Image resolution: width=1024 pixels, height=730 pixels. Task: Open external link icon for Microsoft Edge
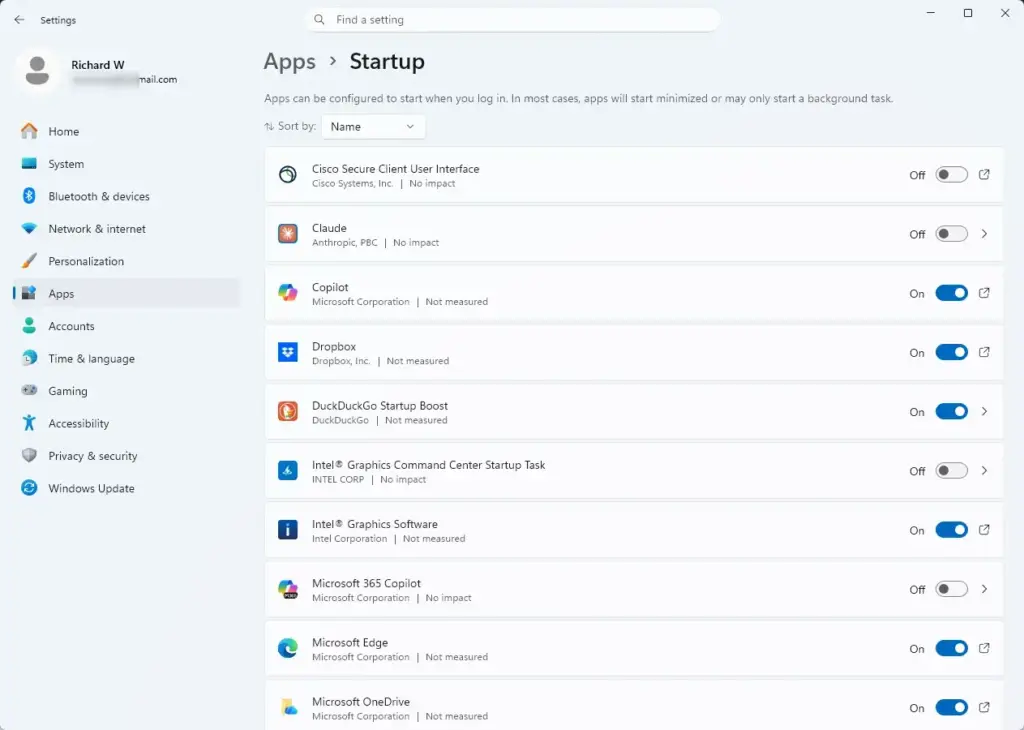(x=984, y=648)
